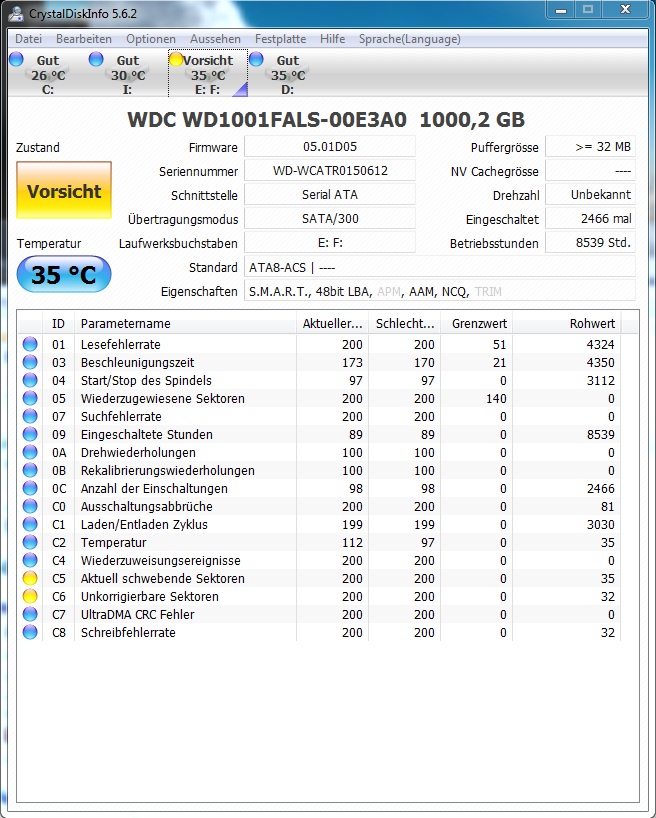Click the status orb of C8 Schreibfehlerrate

(x=30, y=632)
